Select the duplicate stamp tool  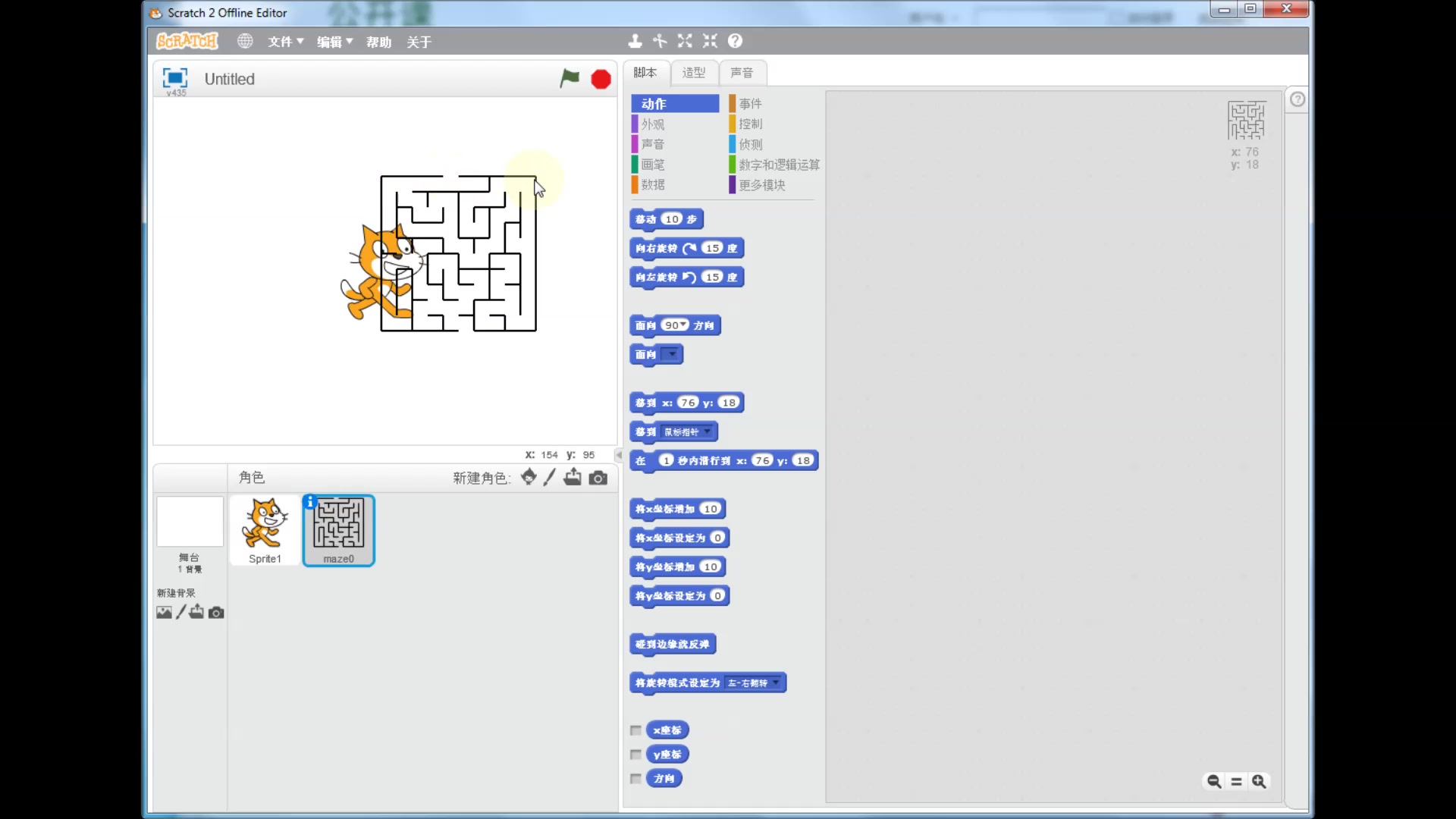pos(635,41)
